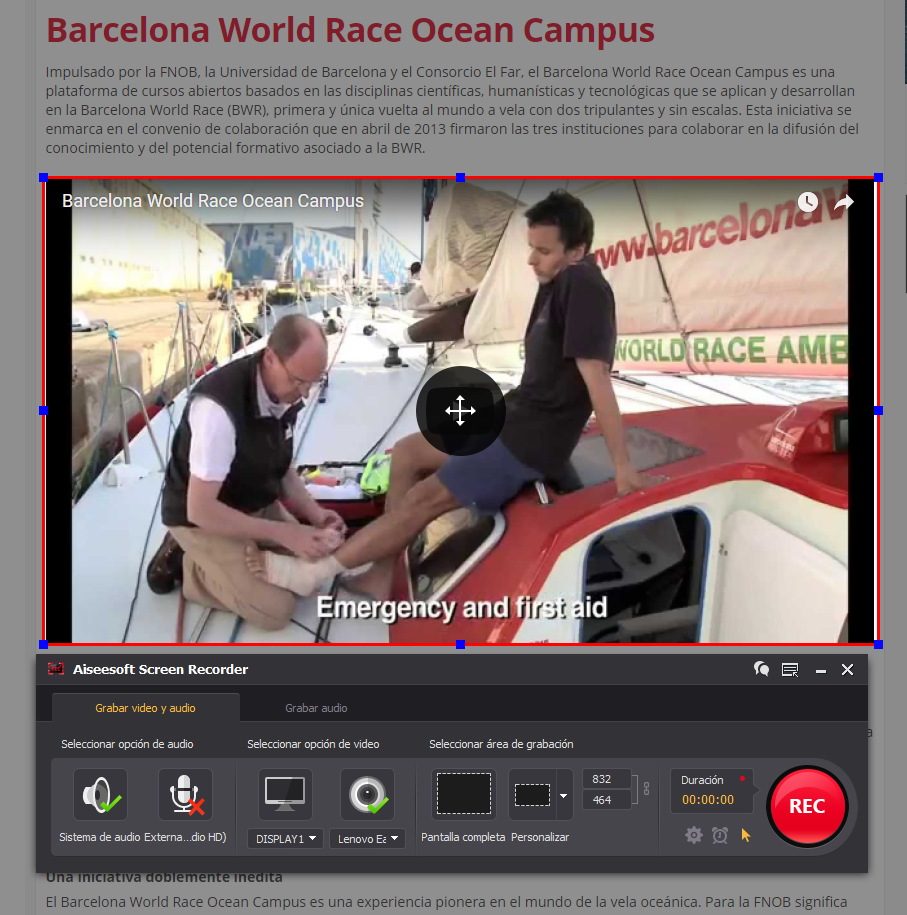Toggle the aspect ratio lock icon
This screenshot has height=915, width=907.
646,789
